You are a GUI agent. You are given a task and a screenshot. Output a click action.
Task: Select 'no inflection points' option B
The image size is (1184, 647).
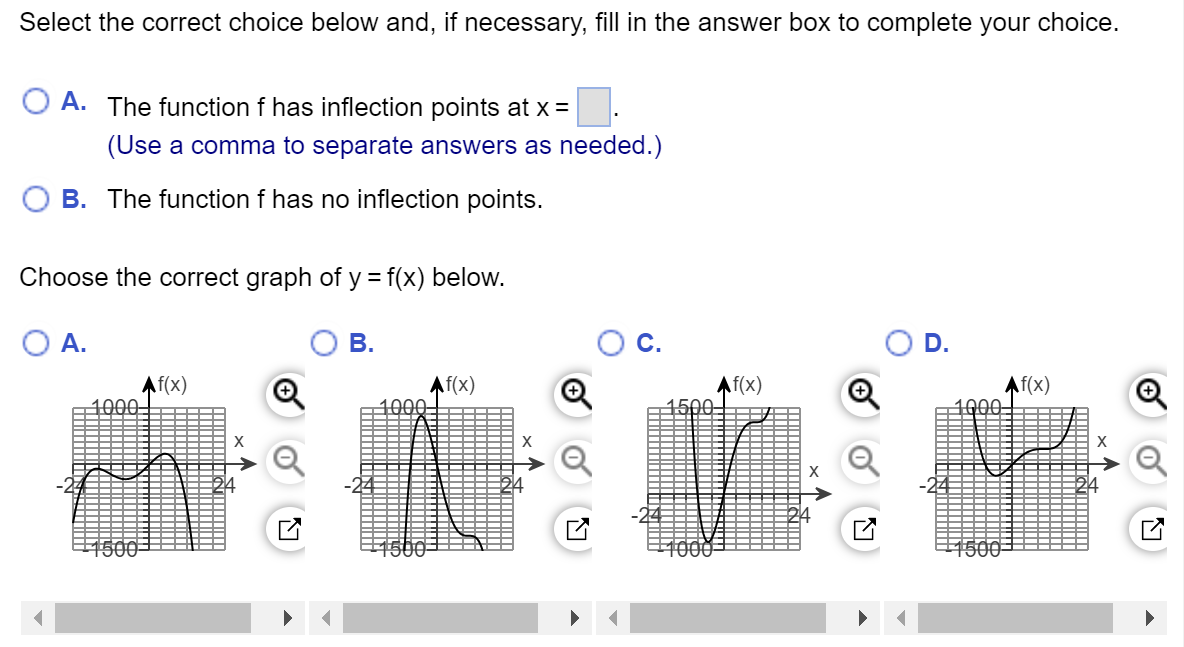37,198
